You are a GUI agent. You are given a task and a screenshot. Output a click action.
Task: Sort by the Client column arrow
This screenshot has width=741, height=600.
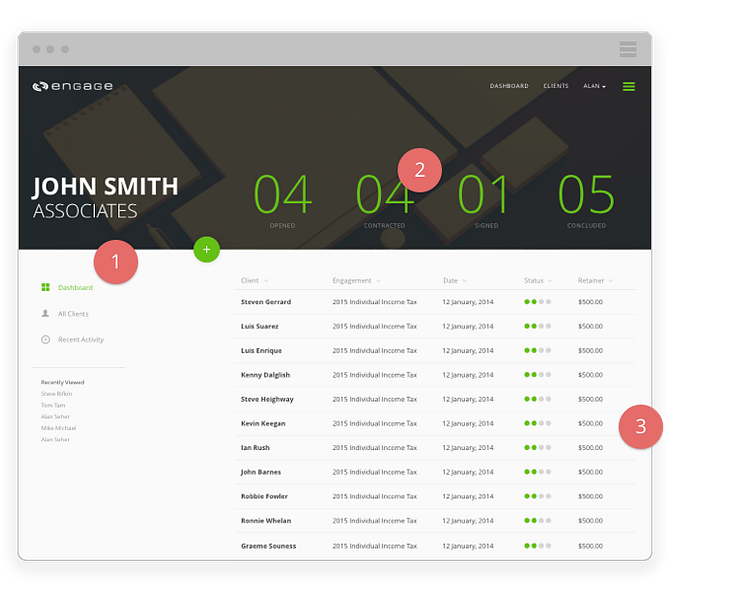pyautogui.click(x=266, y=281)
